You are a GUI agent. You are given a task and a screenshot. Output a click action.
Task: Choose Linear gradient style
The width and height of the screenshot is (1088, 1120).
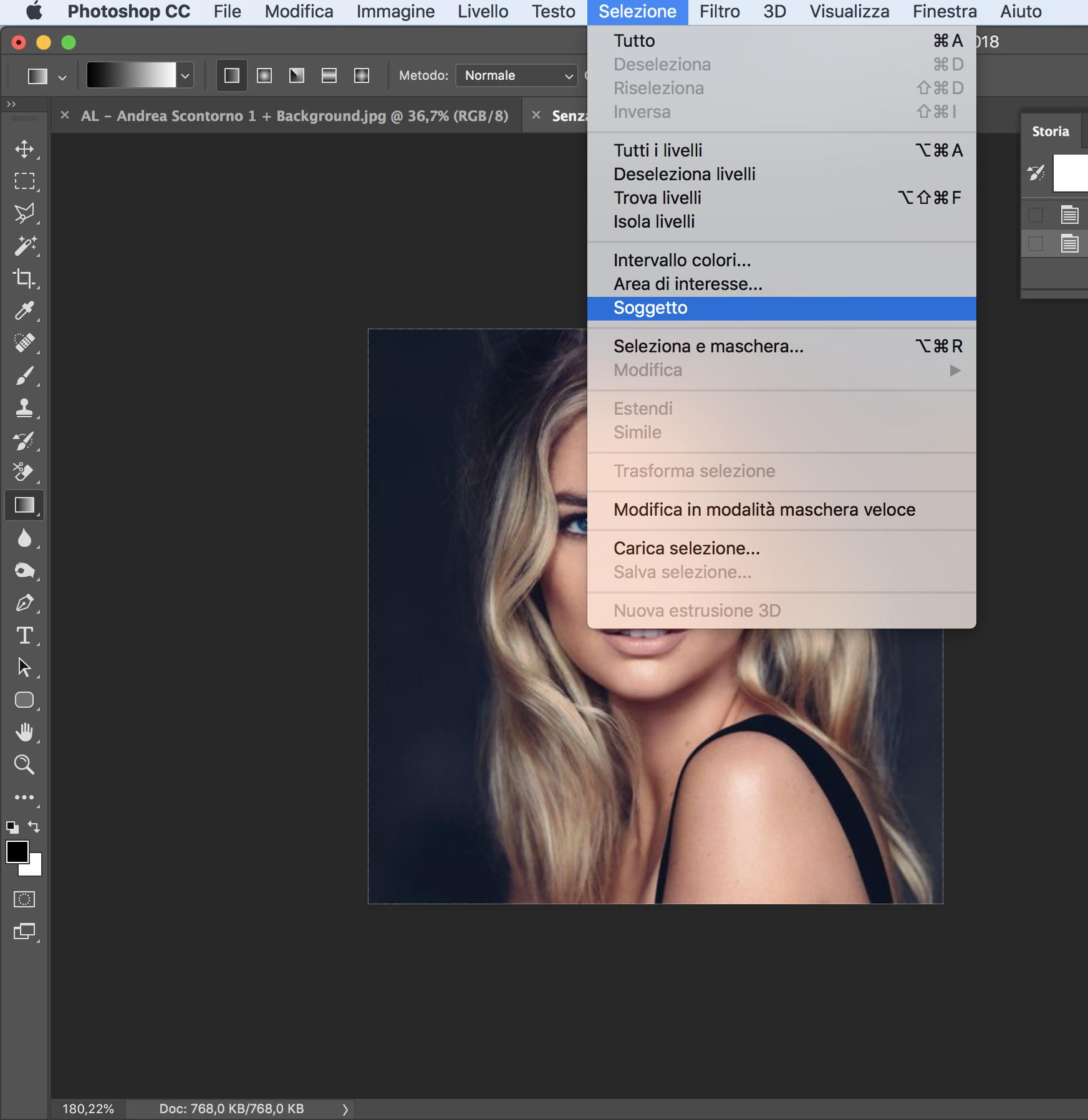tap(232, 75)
